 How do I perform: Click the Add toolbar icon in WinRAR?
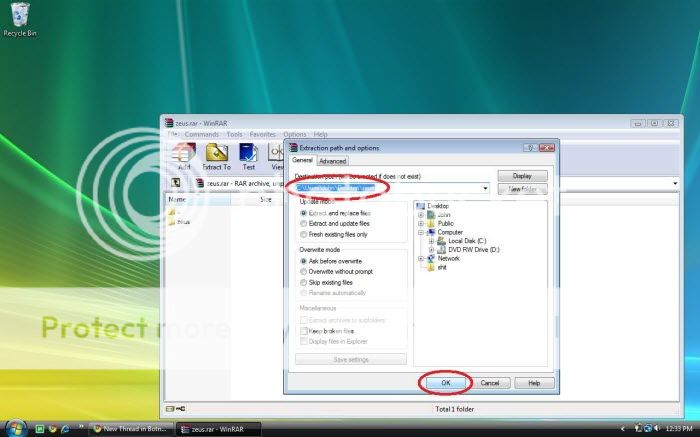click(x=183, y=156)
